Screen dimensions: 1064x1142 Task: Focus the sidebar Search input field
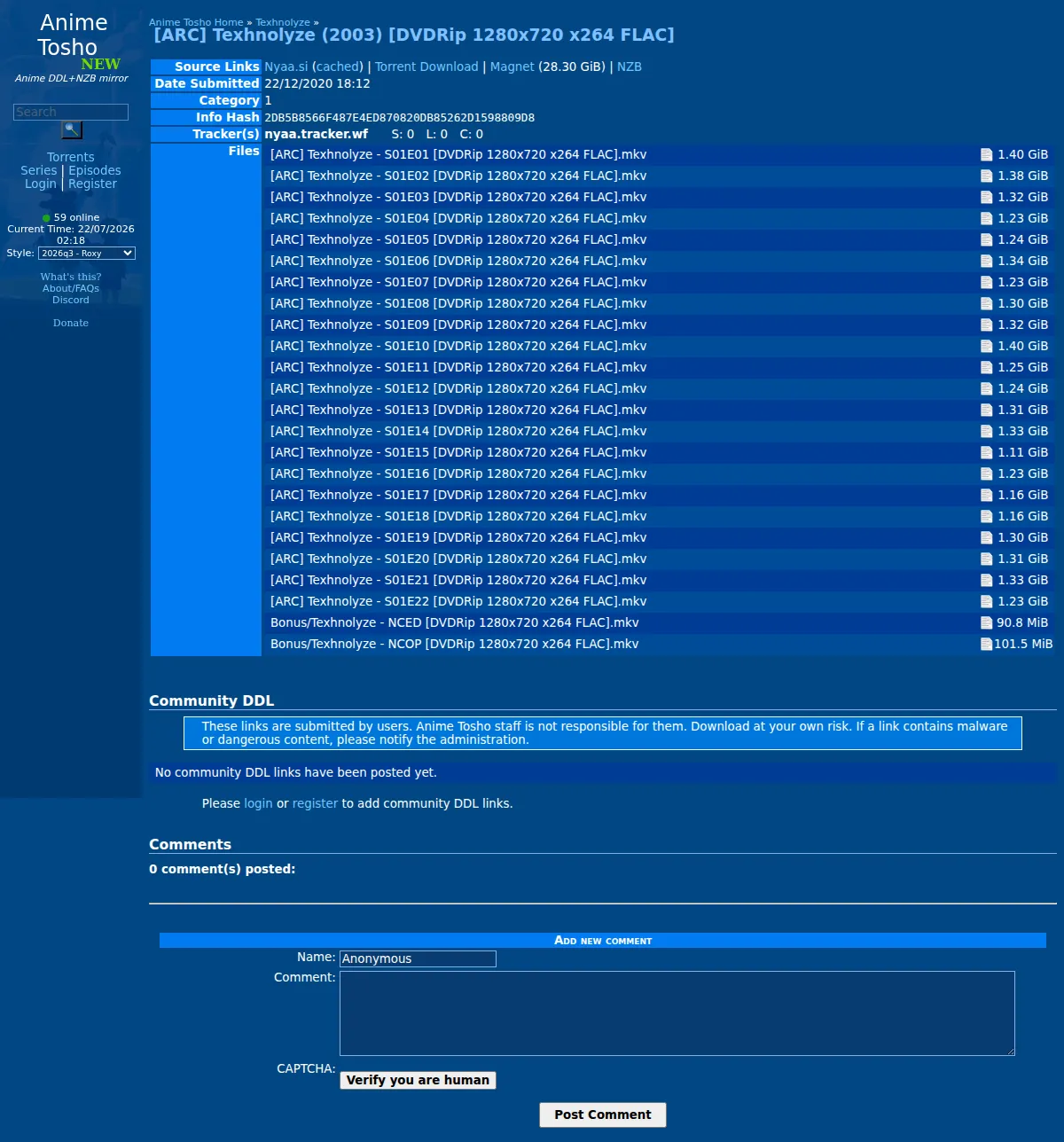point(71,112)
